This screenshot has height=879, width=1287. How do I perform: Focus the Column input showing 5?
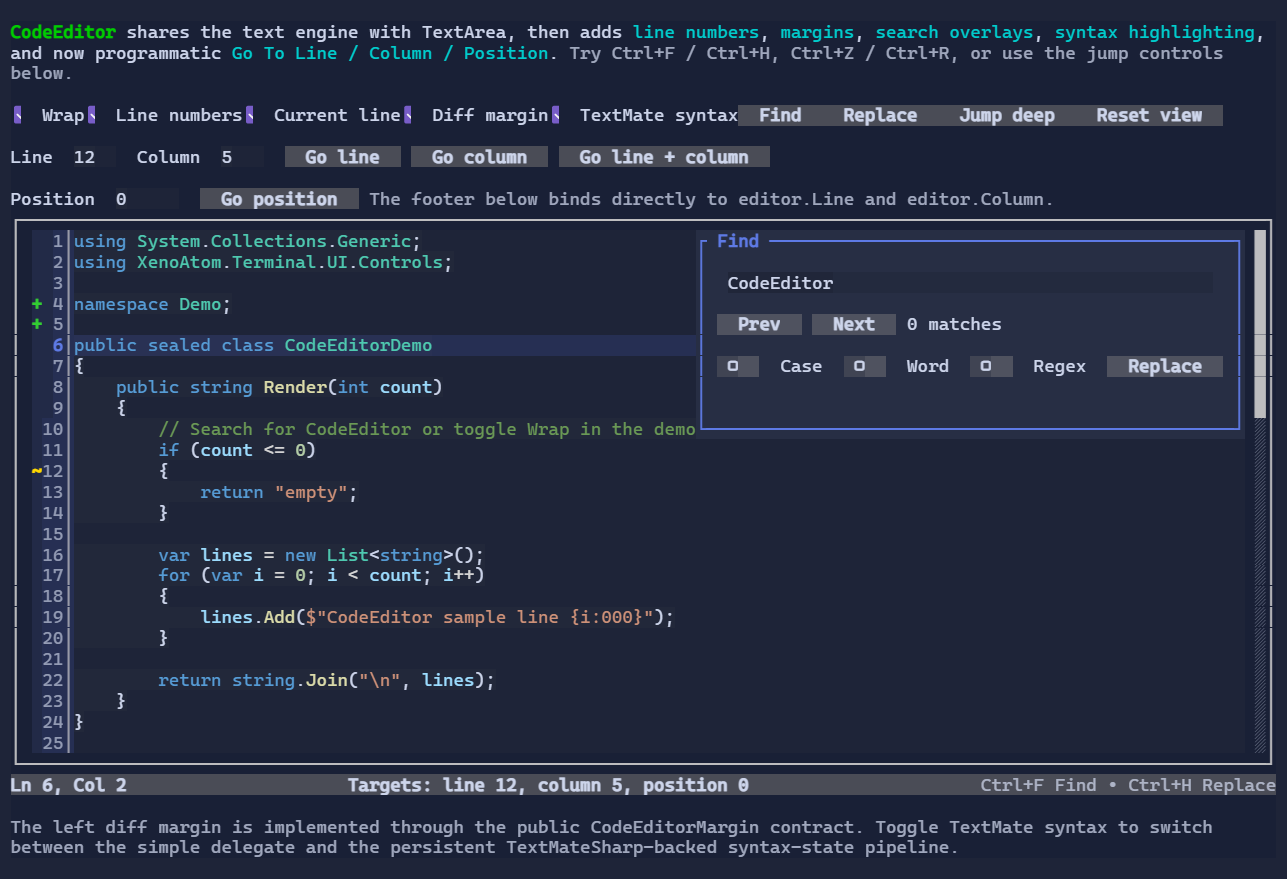[242, 157]
